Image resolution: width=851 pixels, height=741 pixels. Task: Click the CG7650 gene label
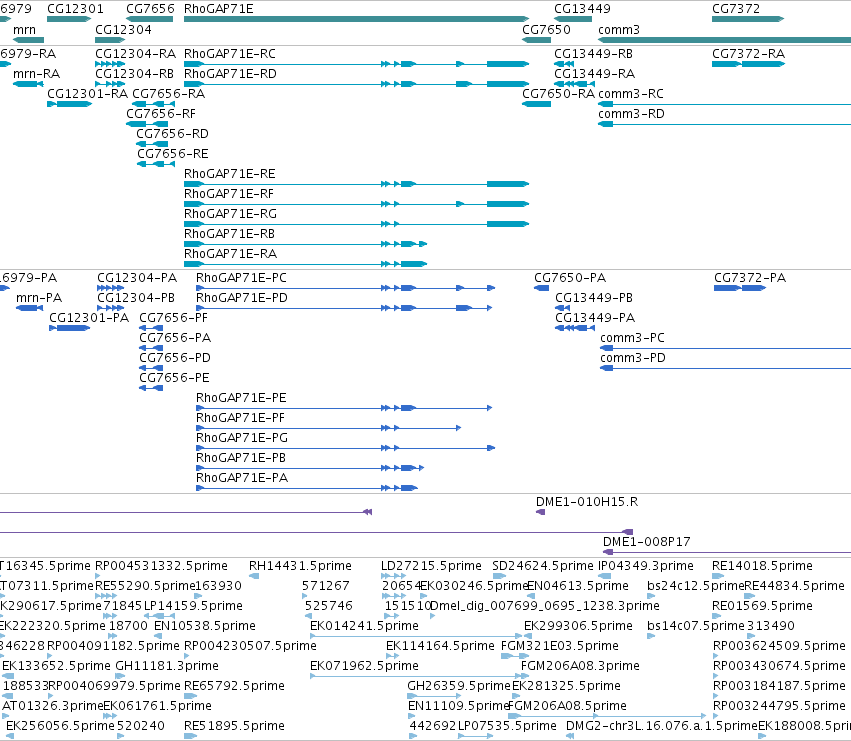[547, 29]
